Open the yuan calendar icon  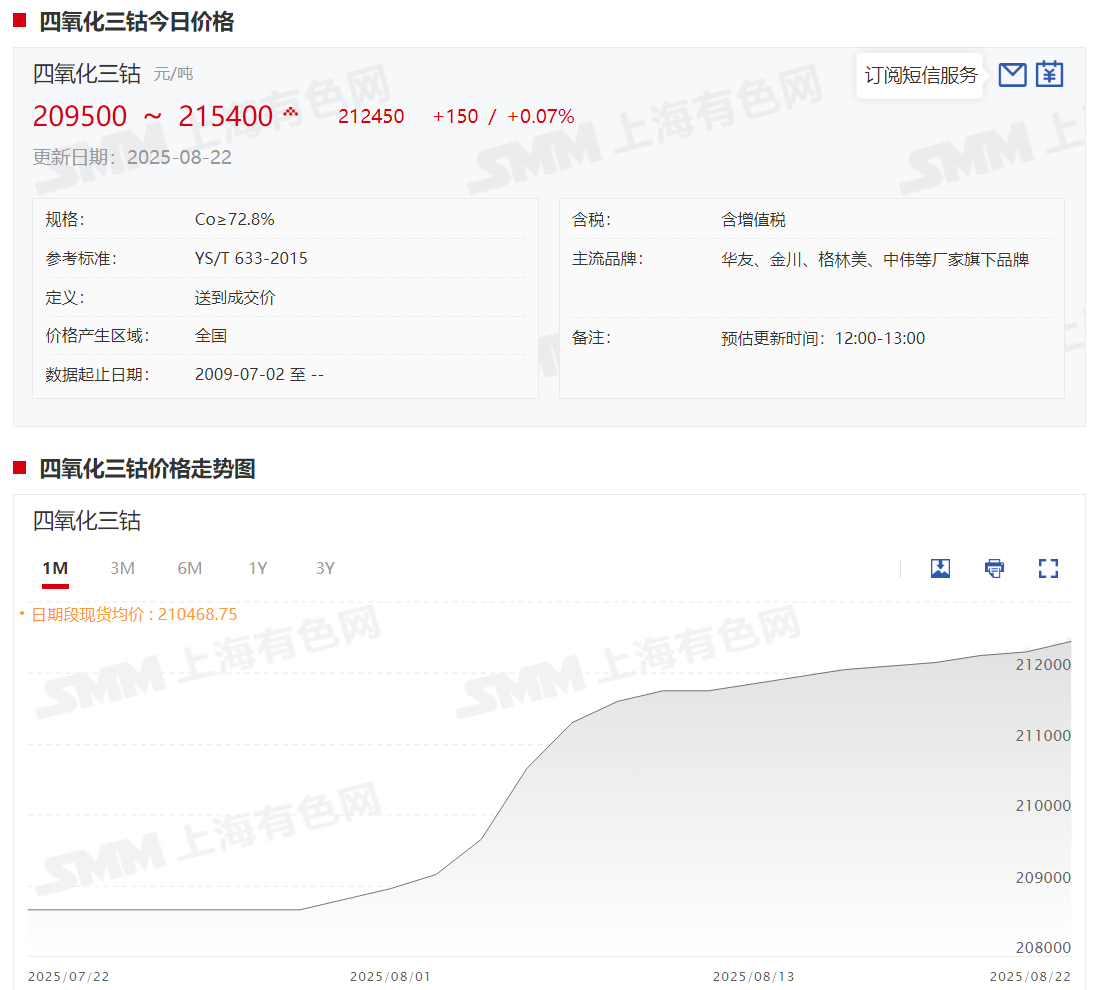[1049, 74]
